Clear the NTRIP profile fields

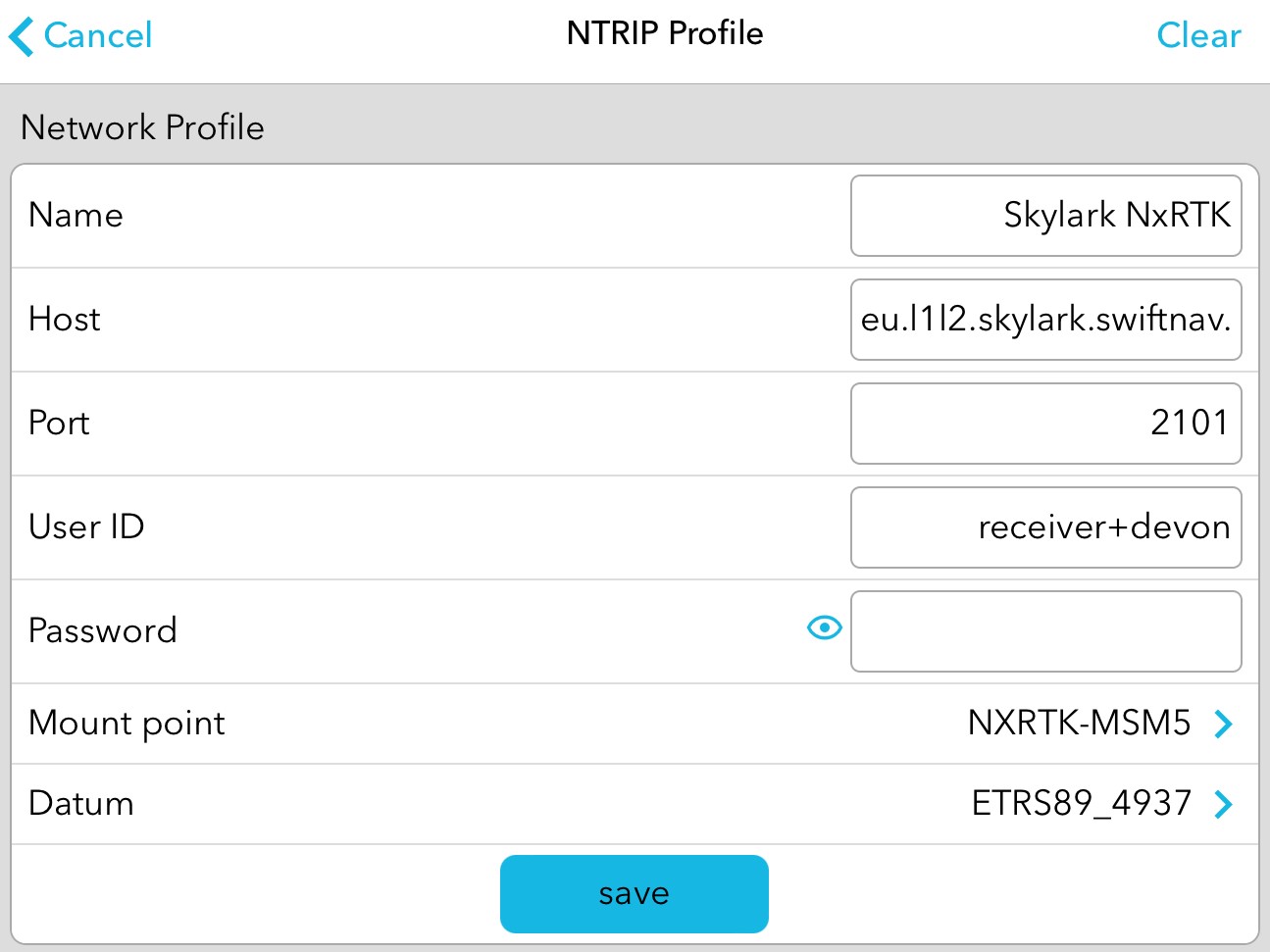click(x=1198, y=35)
